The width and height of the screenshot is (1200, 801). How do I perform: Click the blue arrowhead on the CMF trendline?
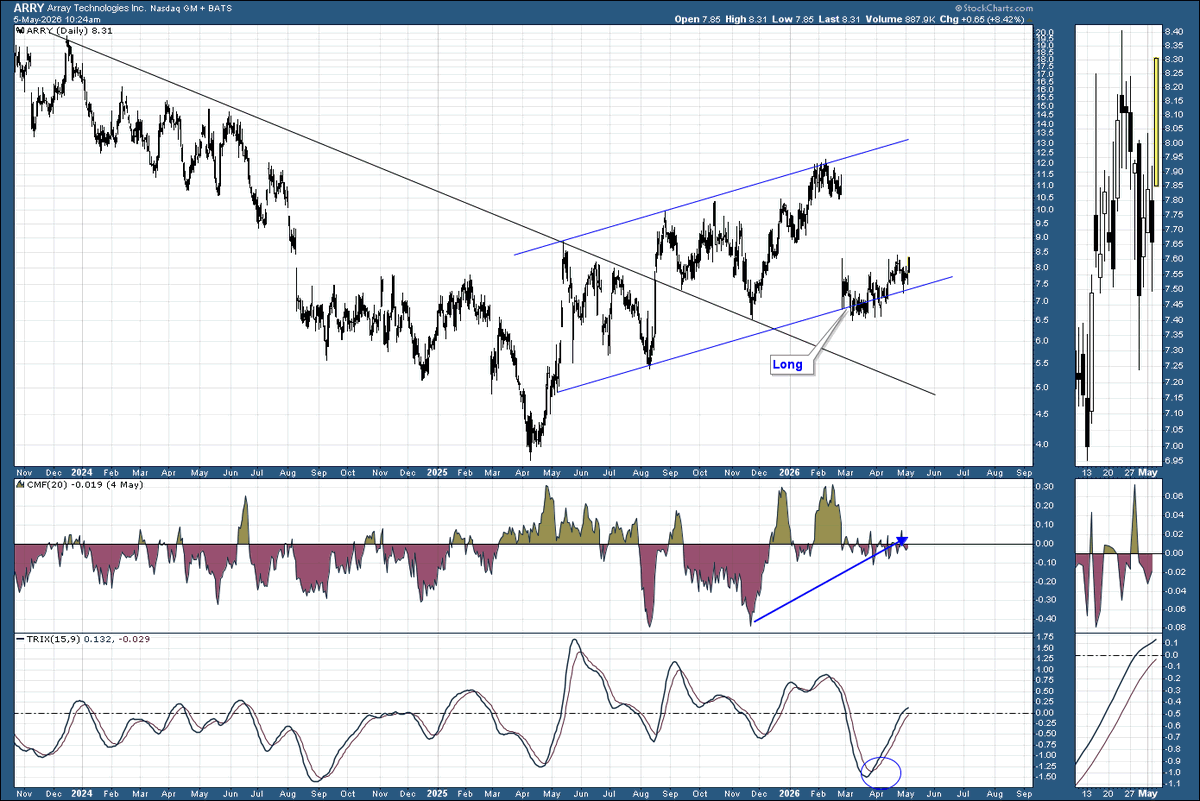[901, 540]
